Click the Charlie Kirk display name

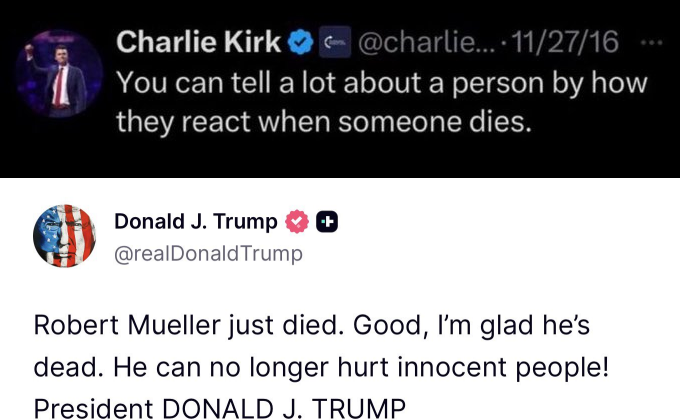(198, 42)
